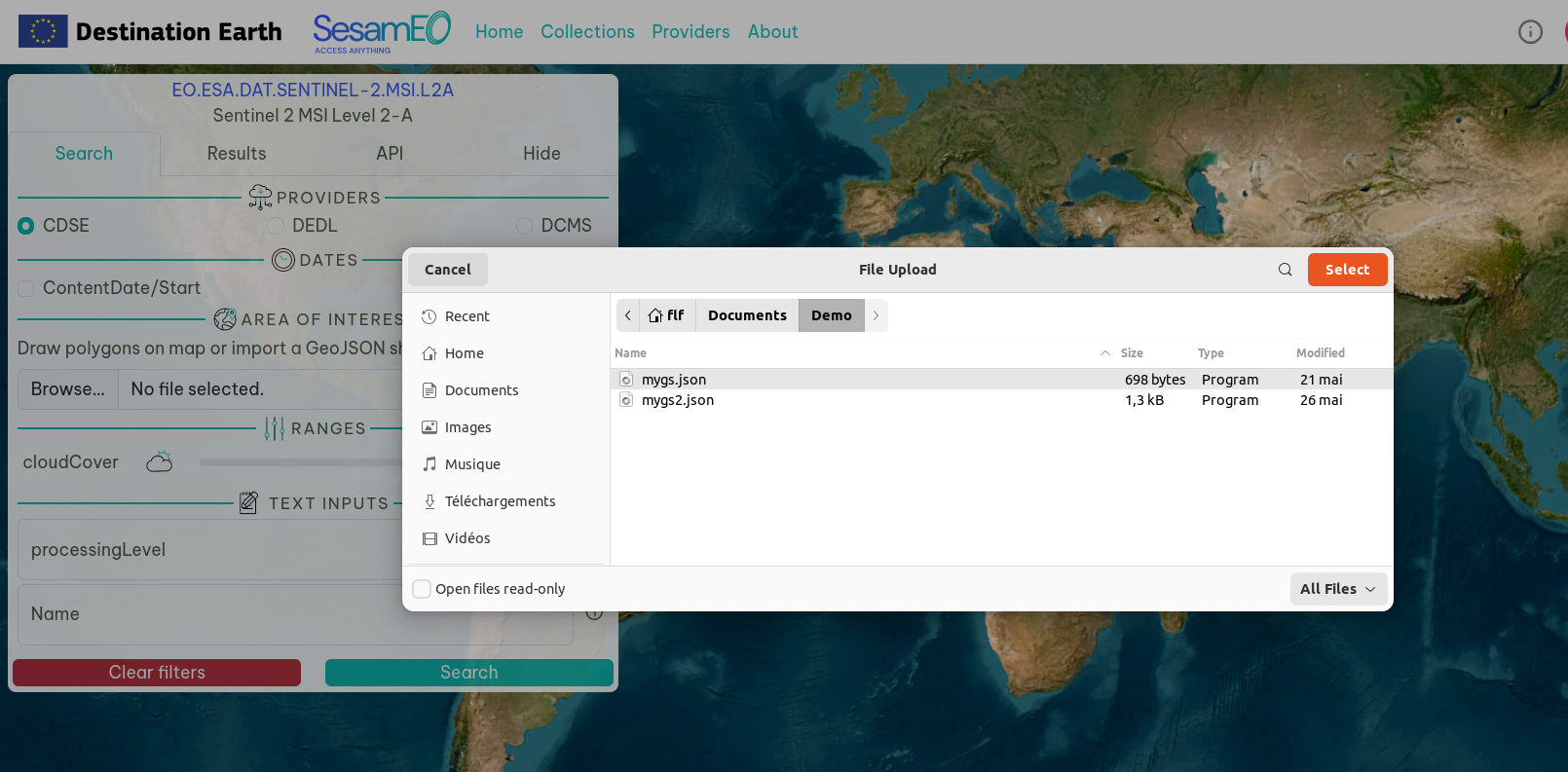
Task: Select the DCMS provider radio button
Action: (x=524, y=226)
